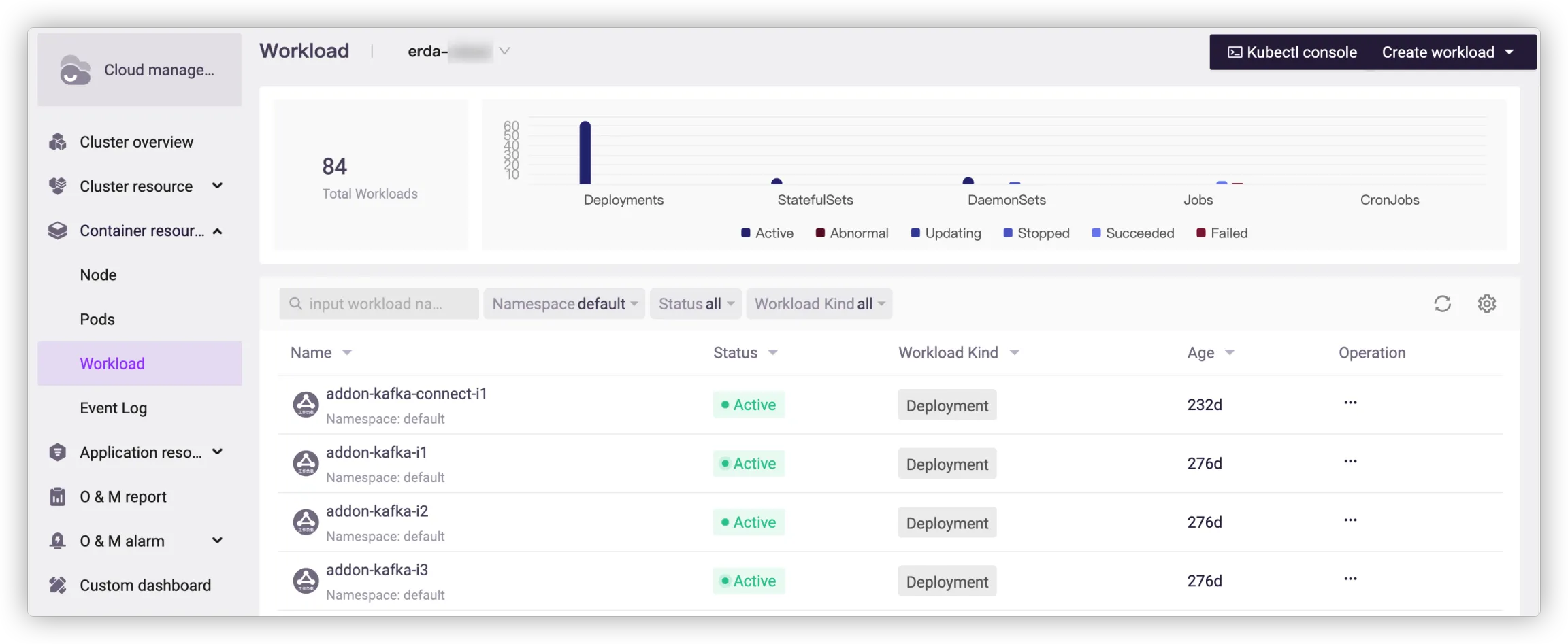This screenshot has width=1568, height=644.
Task: Click the refresh icon above the table
Action: click(x=1442, y=303)
